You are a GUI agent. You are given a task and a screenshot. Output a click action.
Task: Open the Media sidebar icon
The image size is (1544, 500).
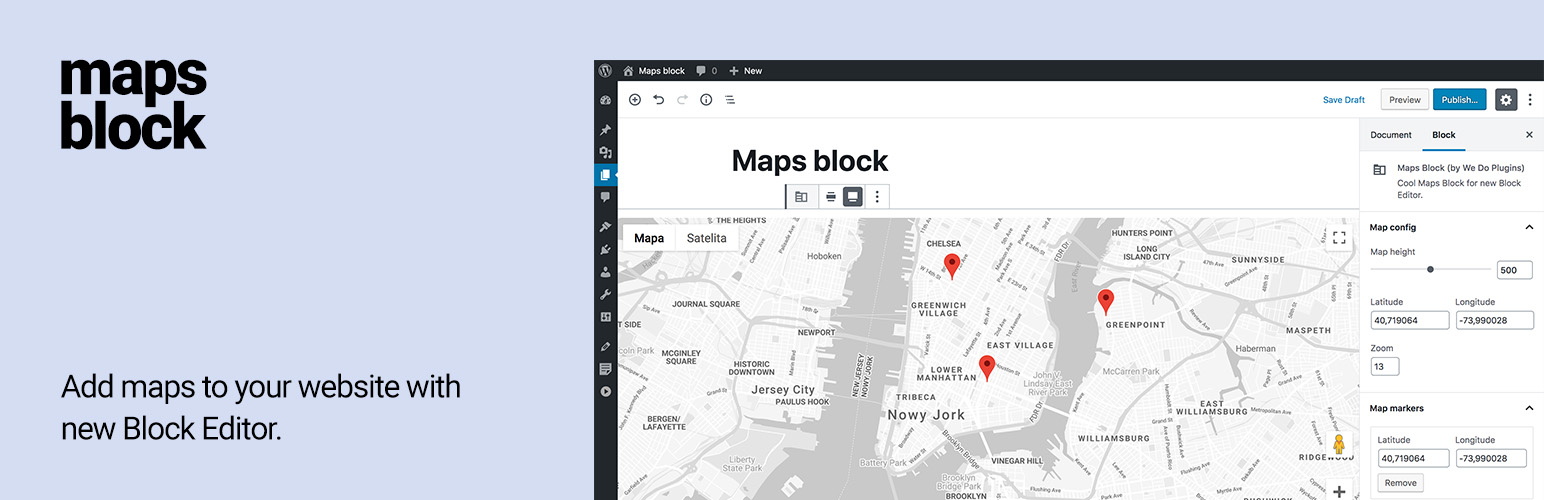point(605,152)
